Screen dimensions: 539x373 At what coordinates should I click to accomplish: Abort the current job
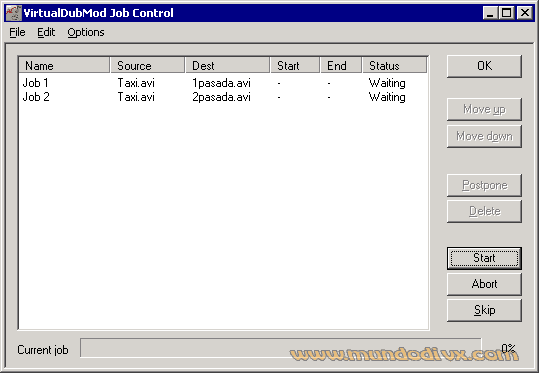(484, 284)
